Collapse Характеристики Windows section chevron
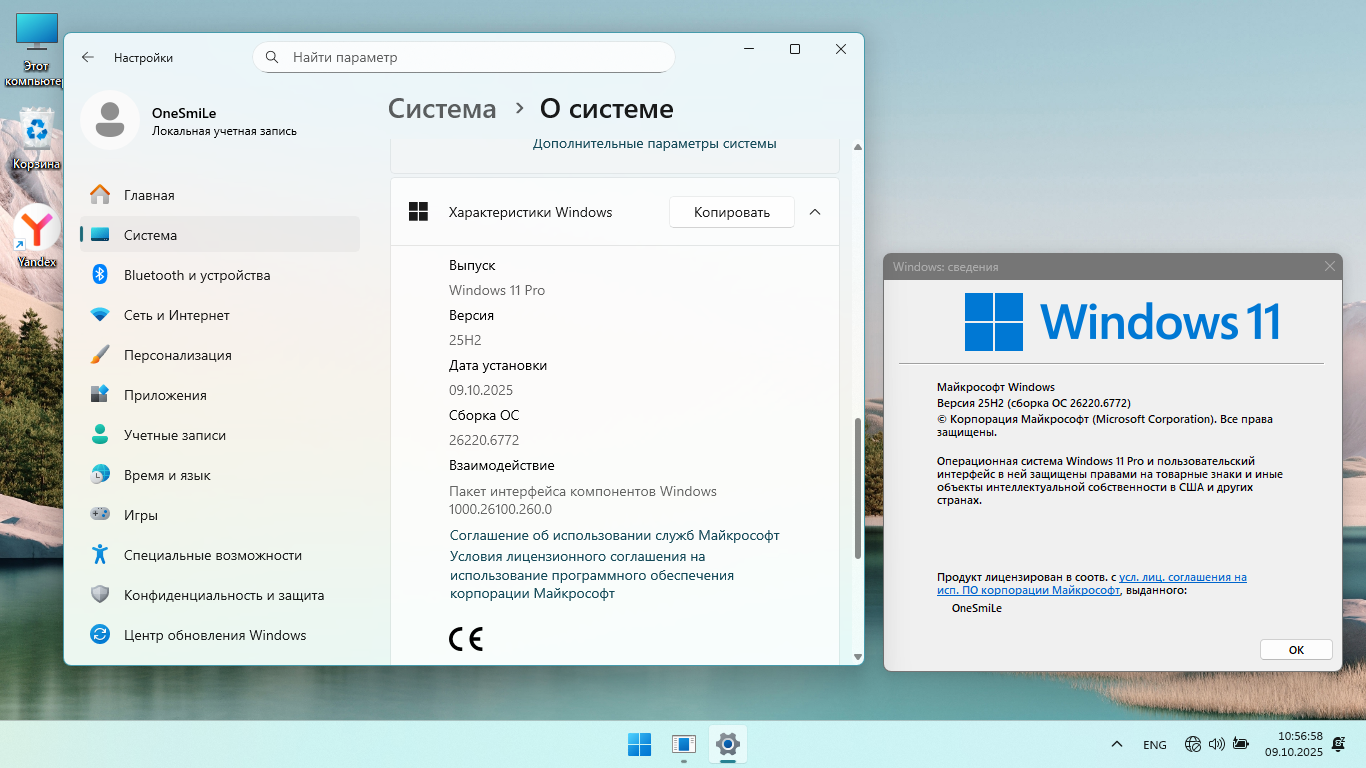Screen dimensions: 1366x768 click(815, 212)
